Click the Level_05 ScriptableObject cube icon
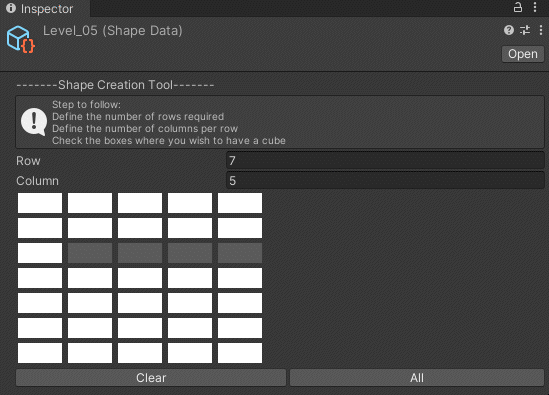The height and width of the screenshot is (395, 549). click(x=21, y=40)
